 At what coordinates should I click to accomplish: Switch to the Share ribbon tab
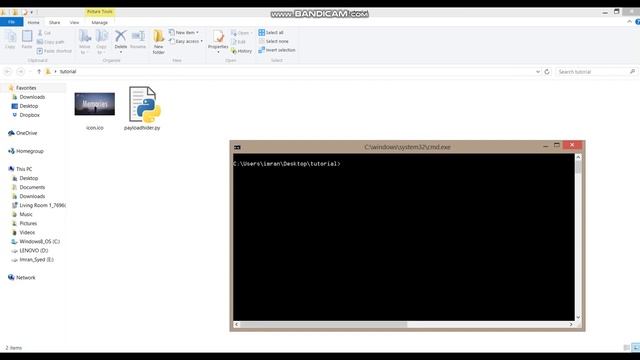(54, 22)
